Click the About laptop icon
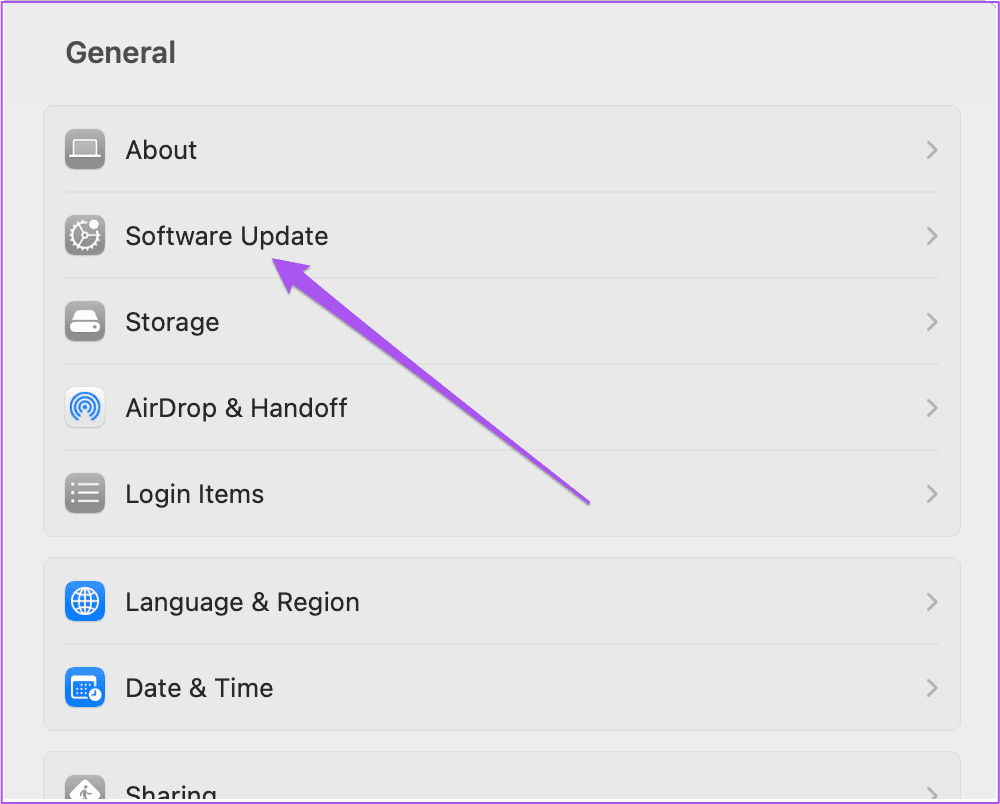Viewport: 1000px width, 804px height. pos(85,149)
